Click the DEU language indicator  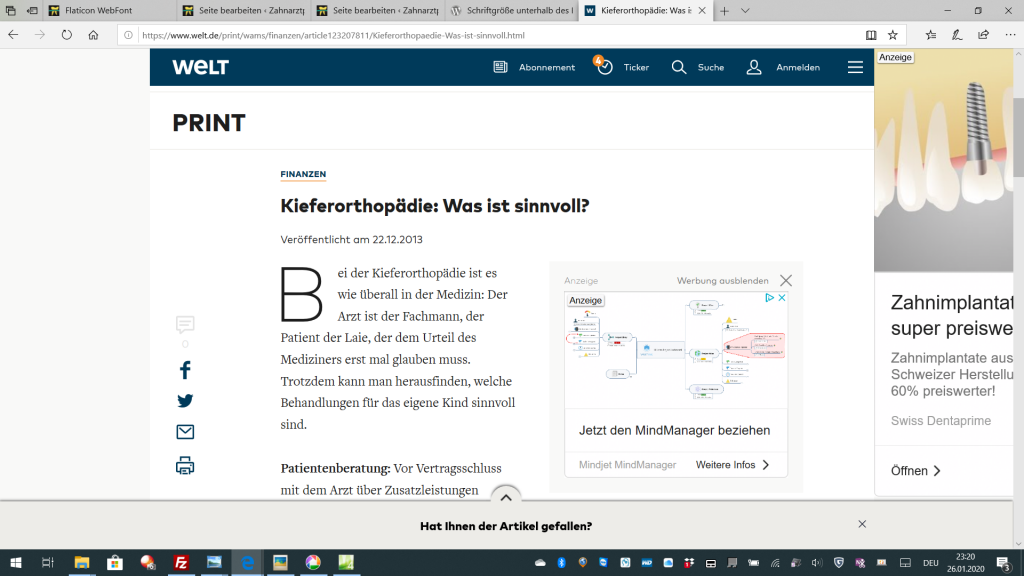coord(931,562)
